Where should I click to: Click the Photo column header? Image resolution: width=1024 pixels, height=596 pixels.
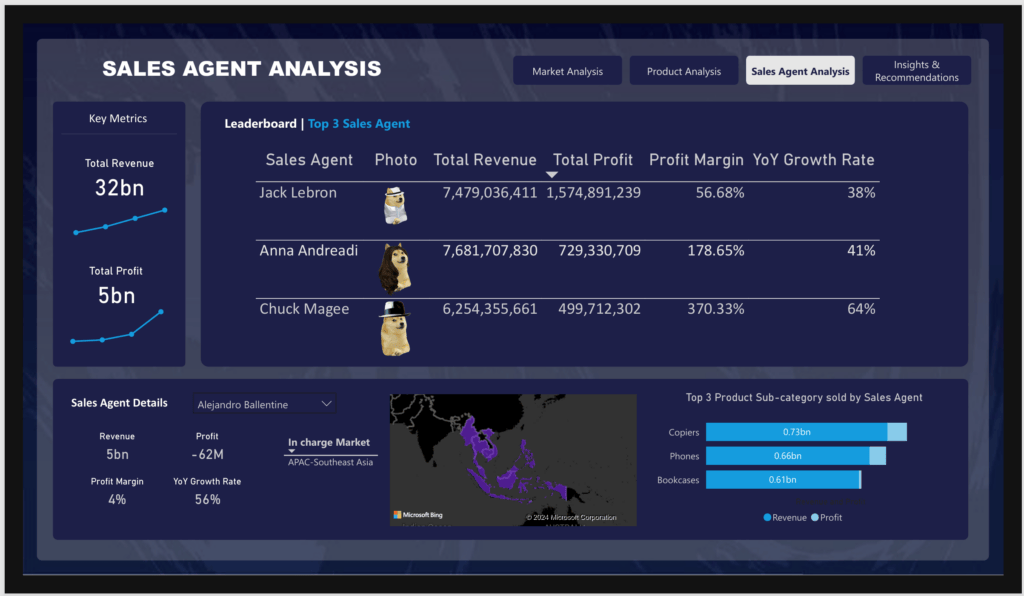(x=396, y=160)
